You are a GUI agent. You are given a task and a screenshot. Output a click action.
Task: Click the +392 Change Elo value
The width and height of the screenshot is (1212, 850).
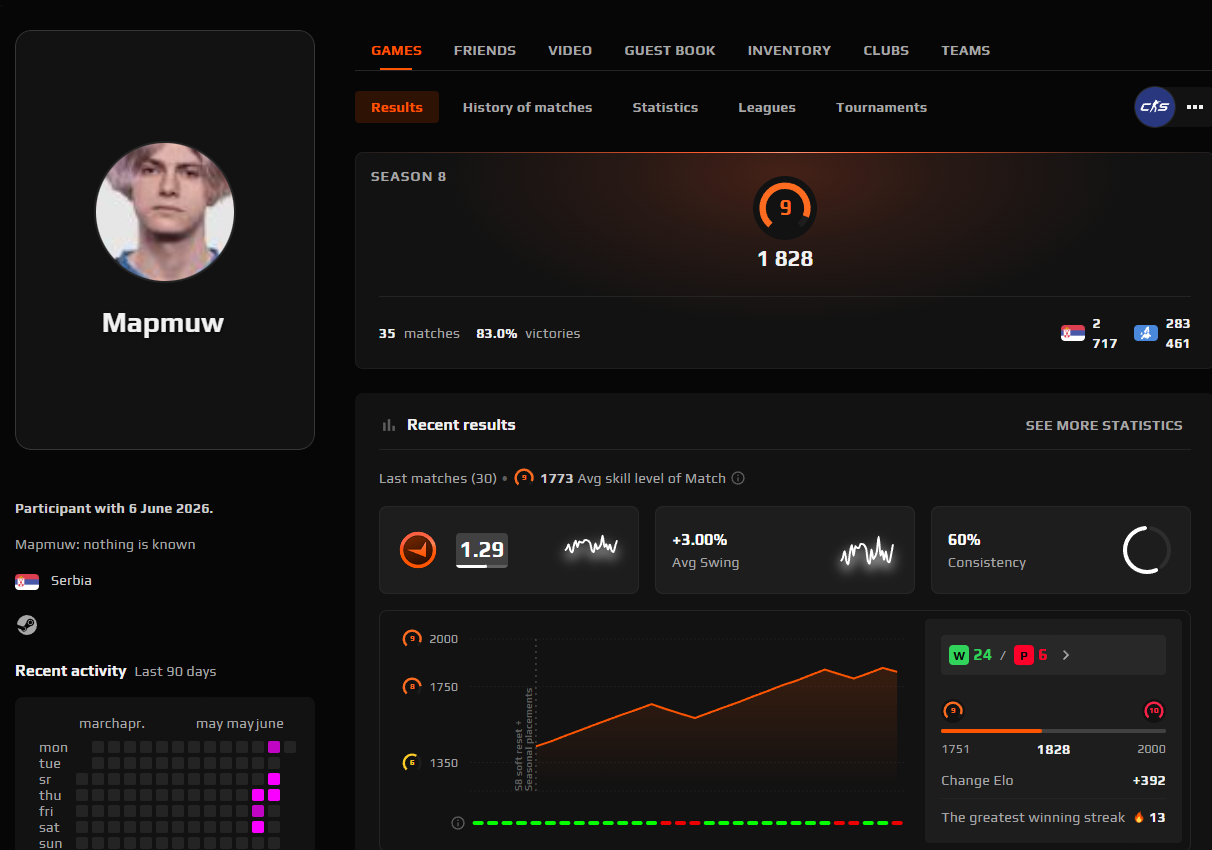tap(1149, 781)
